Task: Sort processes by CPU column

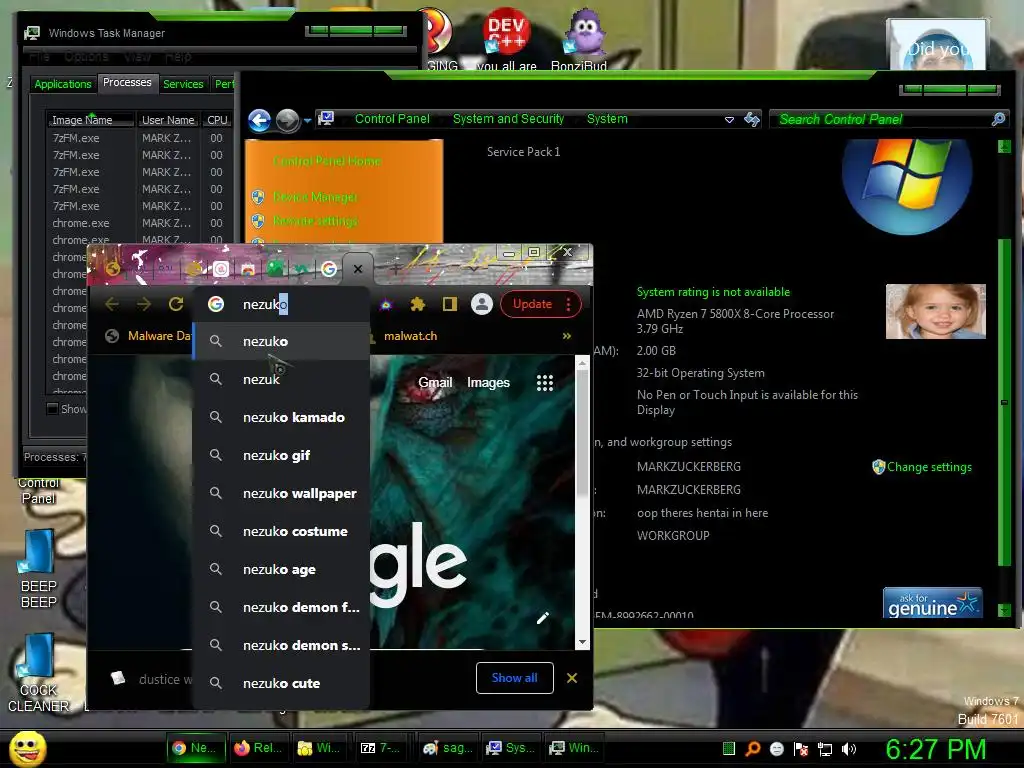Action: point(217,120)
